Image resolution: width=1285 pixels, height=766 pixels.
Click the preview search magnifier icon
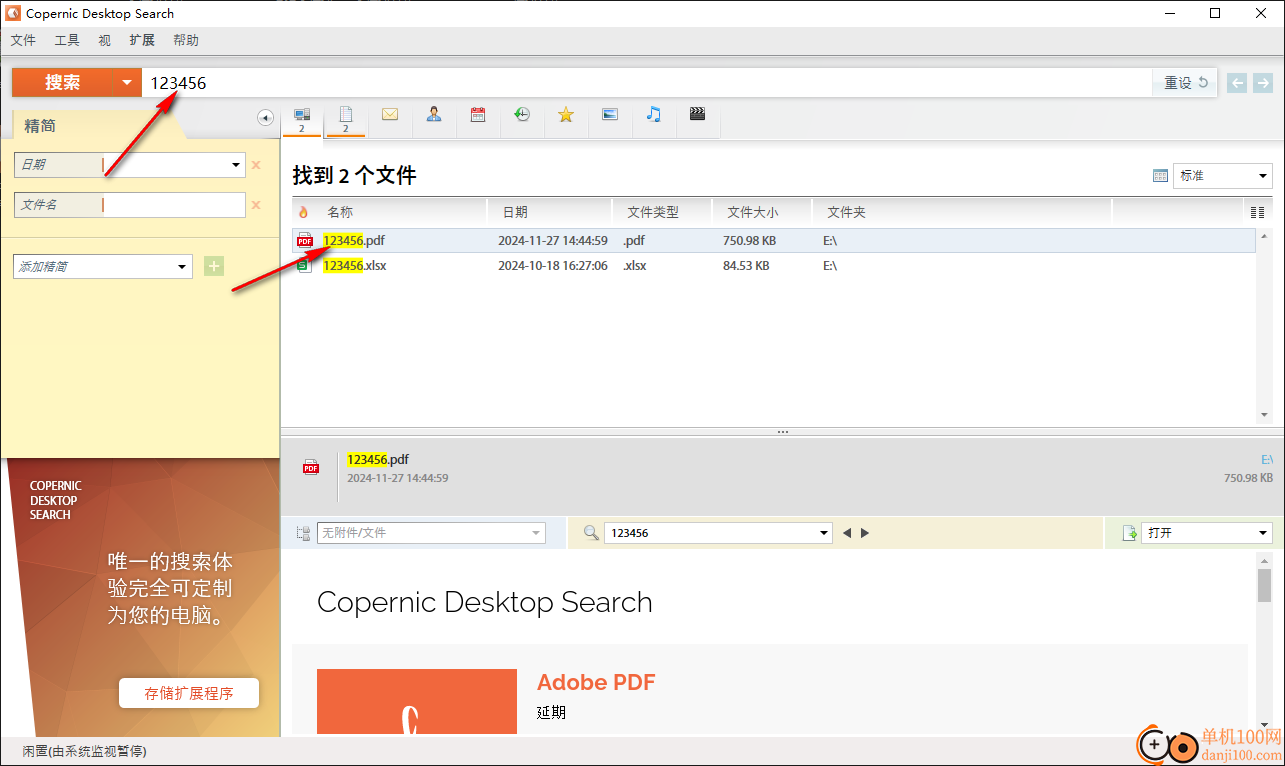coord(591,533)
